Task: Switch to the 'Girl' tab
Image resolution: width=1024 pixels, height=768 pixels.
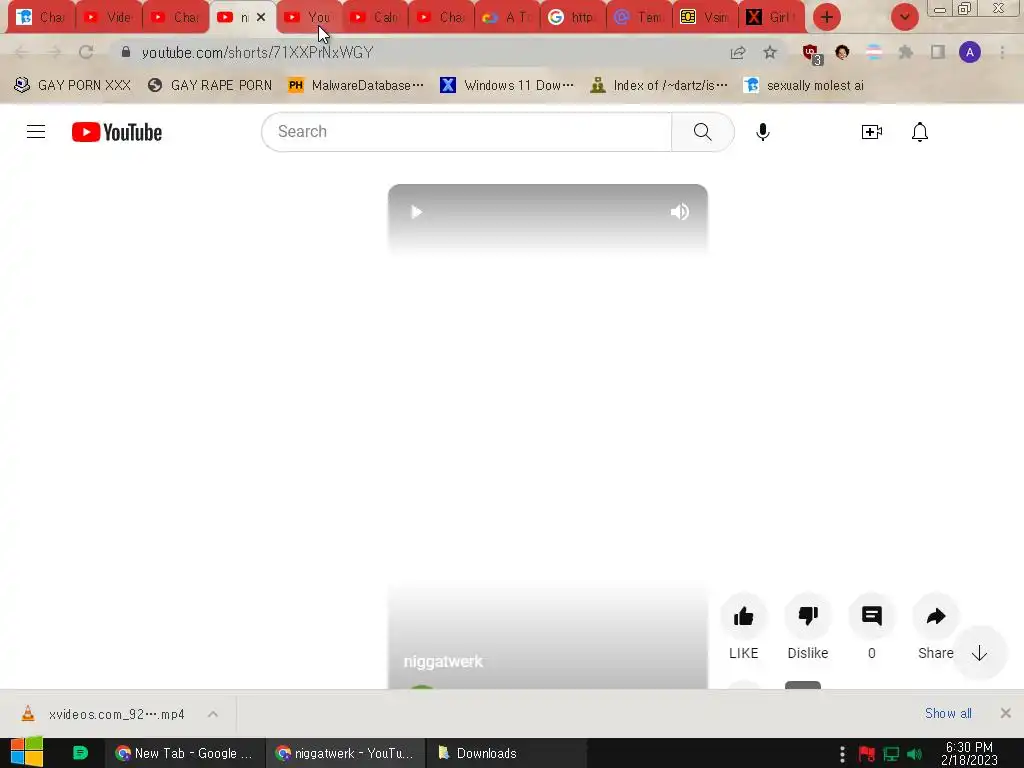Action: (771, 17)
